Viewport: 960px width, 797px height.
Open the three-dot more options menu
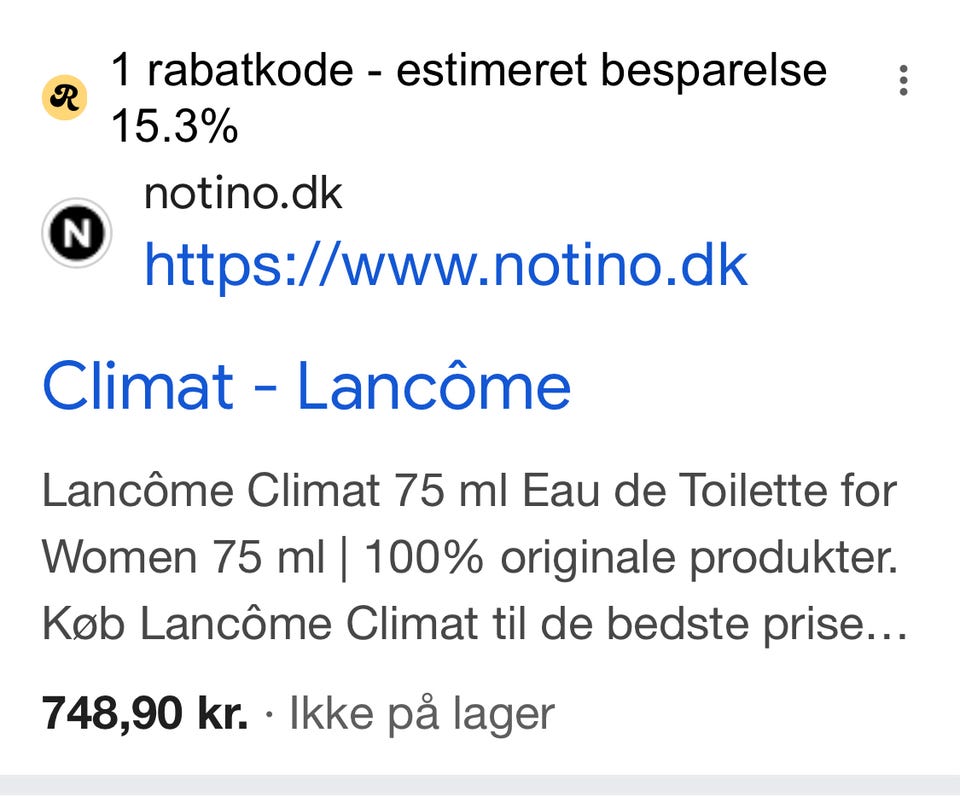(903, 80)
